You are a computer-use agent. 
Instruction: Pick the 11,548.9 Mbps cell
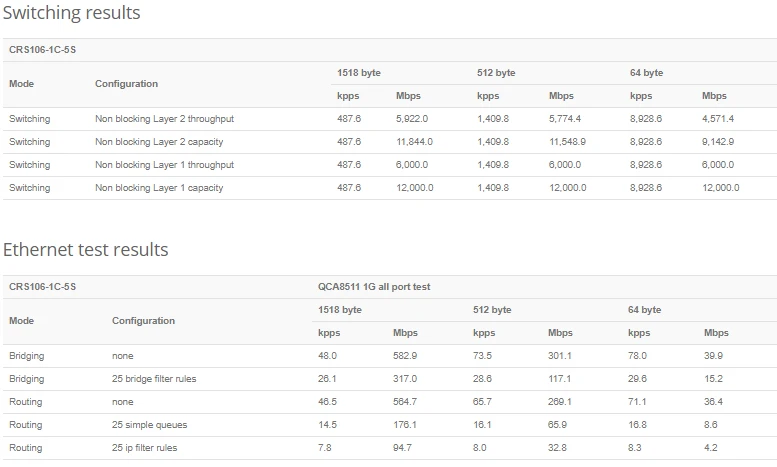coord(567,142)
